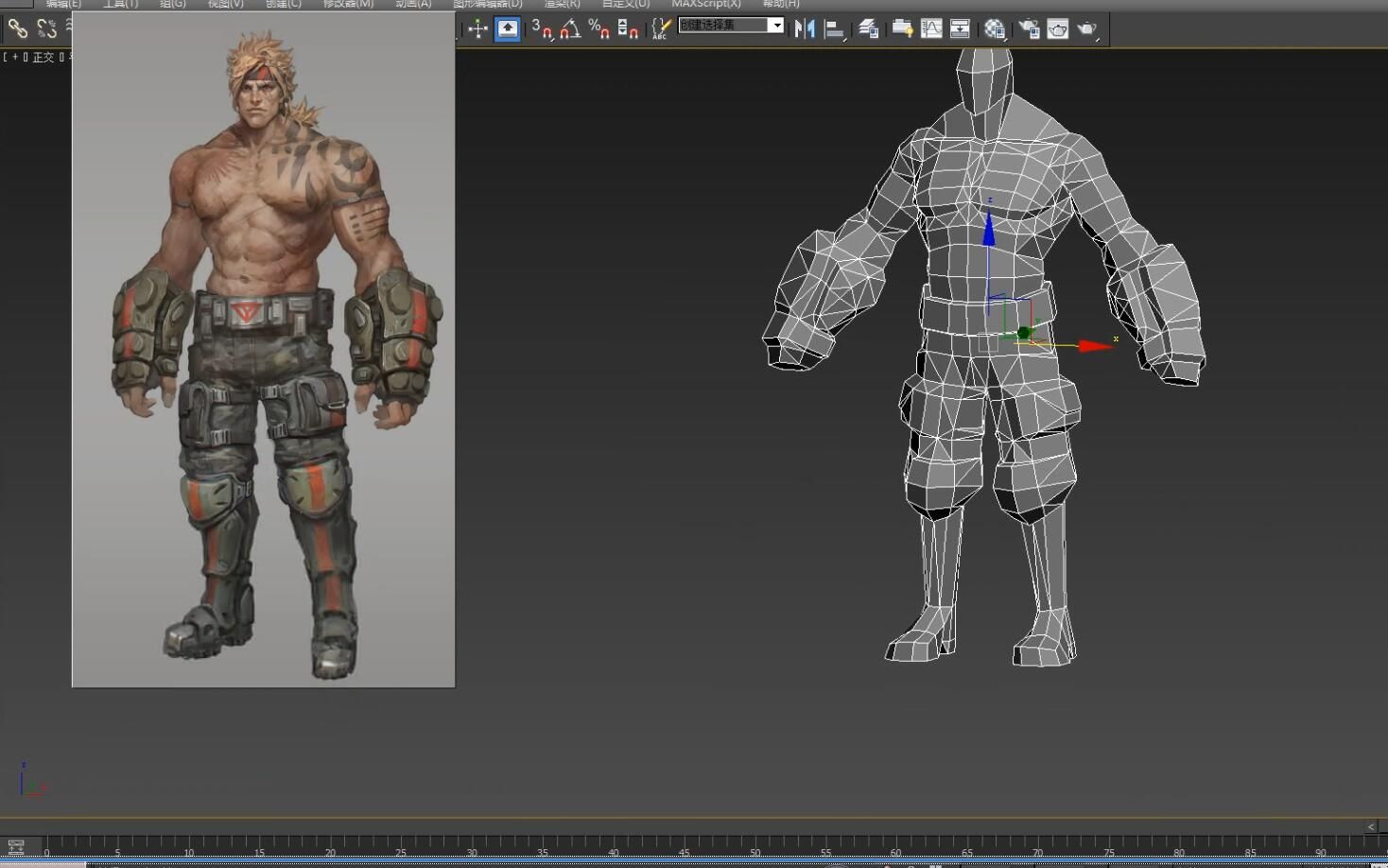Click the Use Pivot Point Center icon

tap(477, 29)
